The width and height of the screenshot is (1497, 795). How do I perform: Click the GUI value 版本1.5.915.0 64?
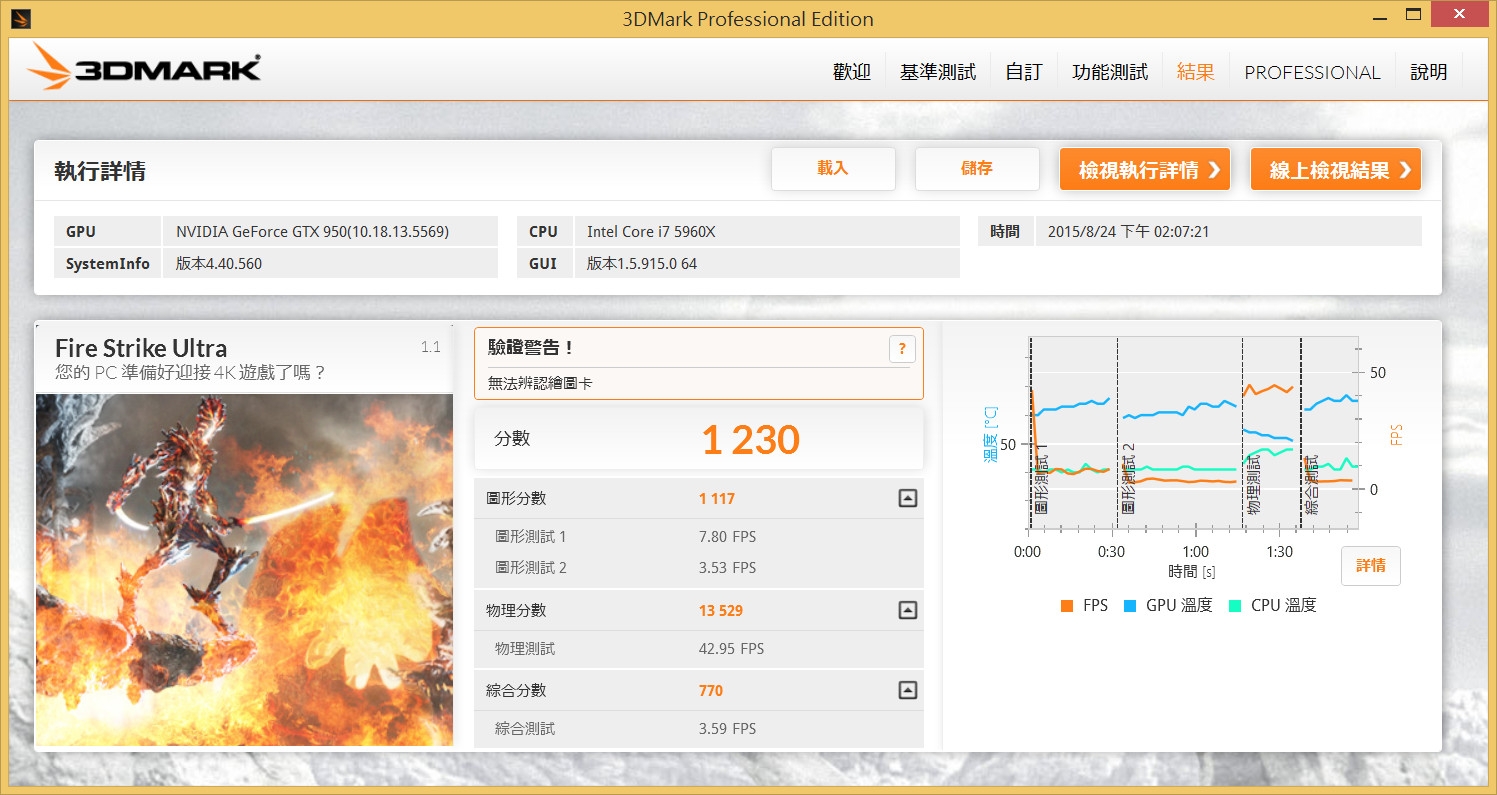(x=642, y=264)
